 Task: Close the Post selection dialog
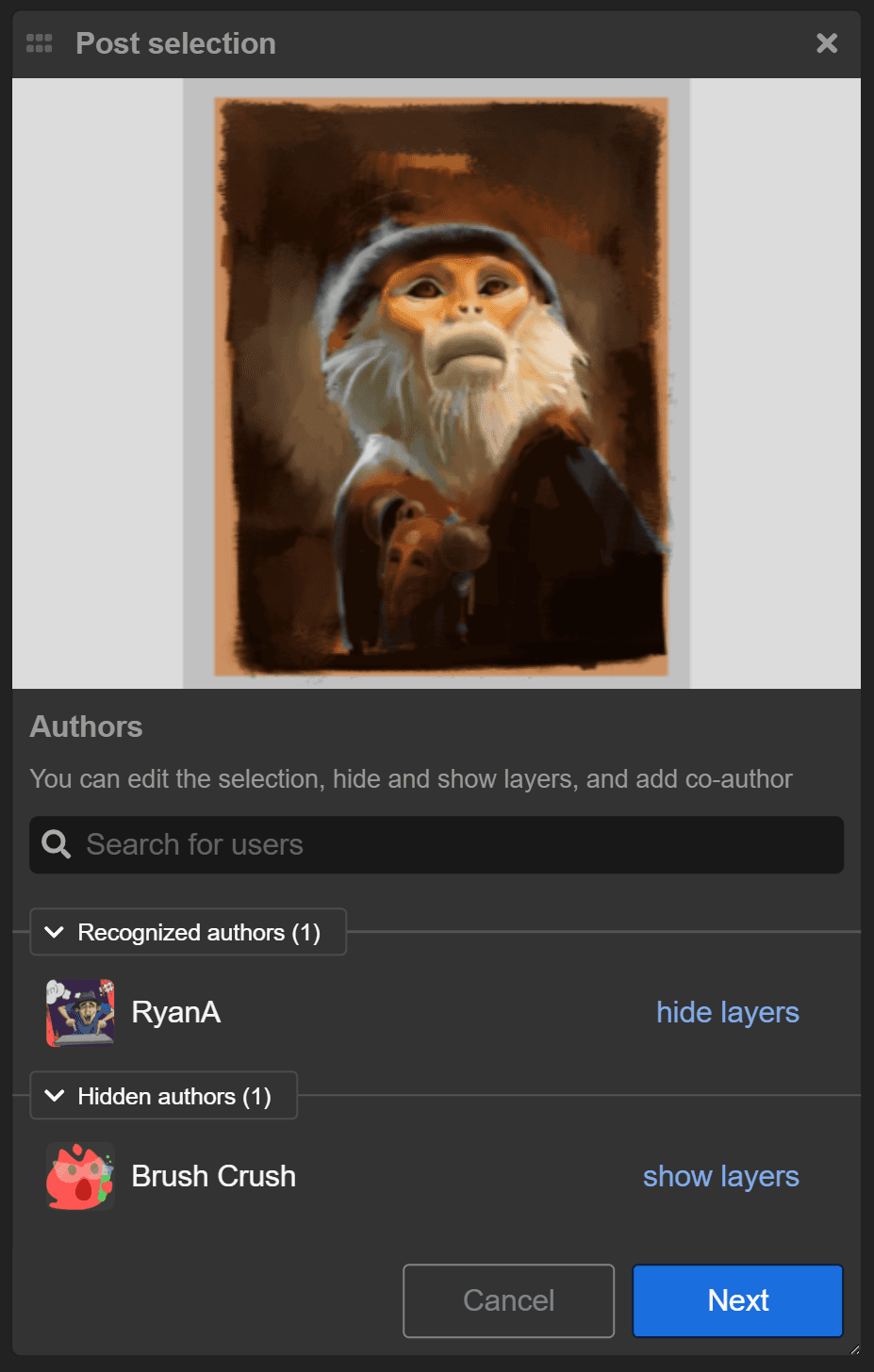click(x=826, y=43)
